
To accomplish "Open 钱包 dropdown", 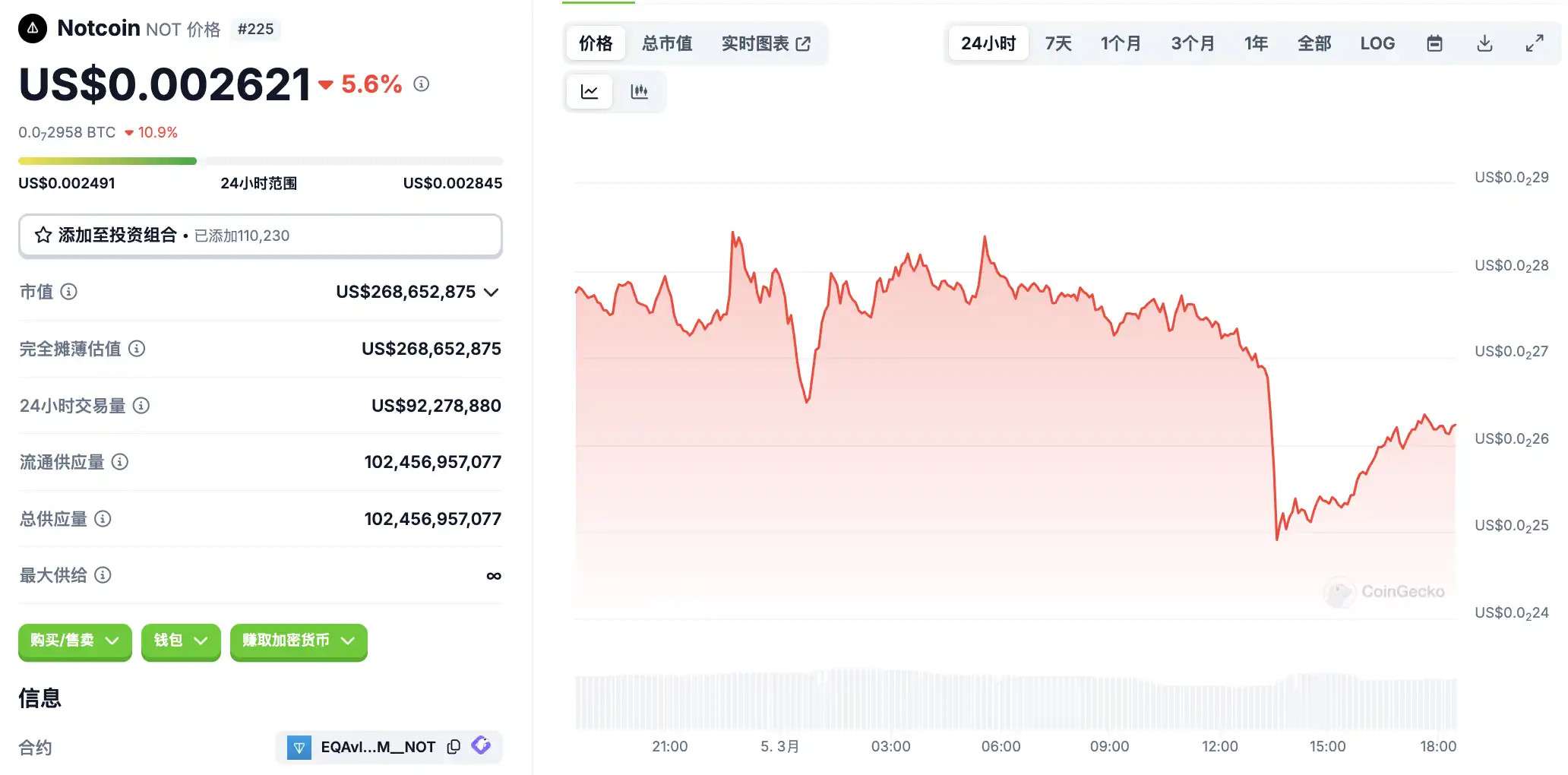I will [x=181, y=641].
